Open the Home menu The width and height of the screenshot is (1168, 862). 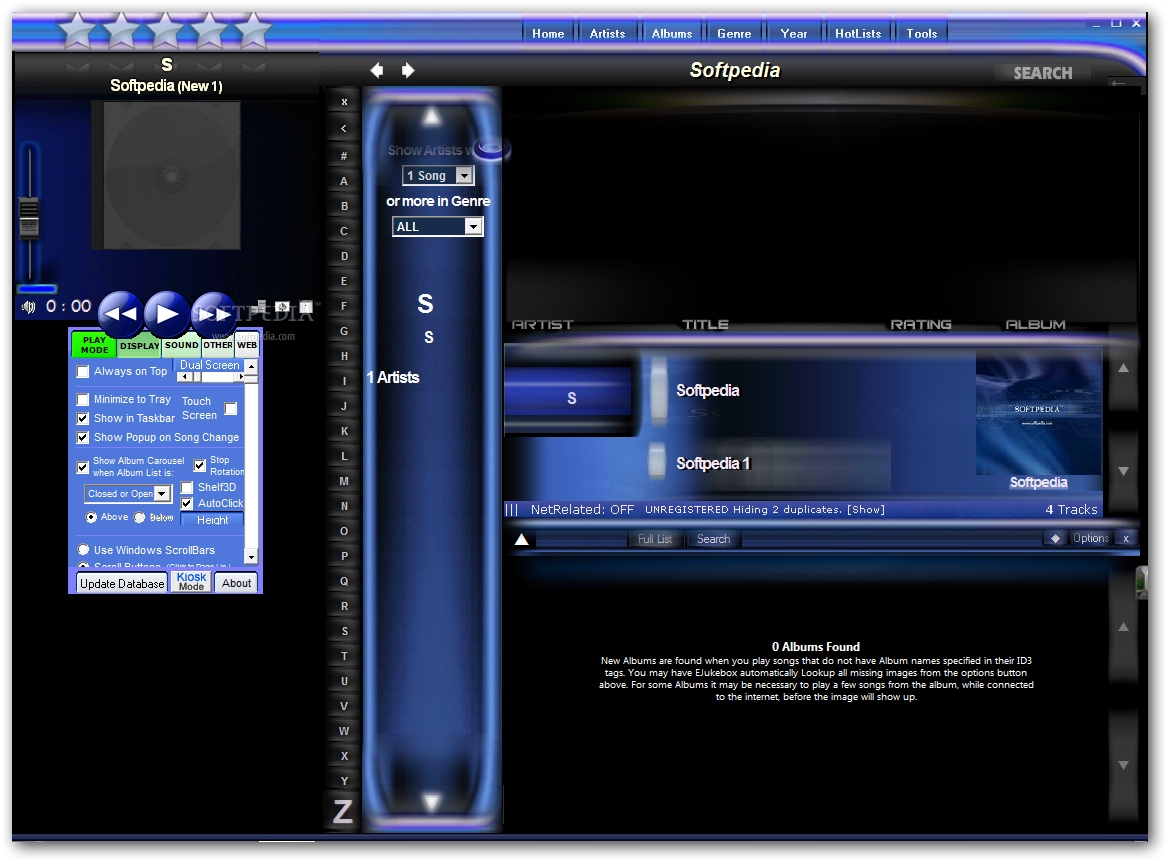click(548, 34)
